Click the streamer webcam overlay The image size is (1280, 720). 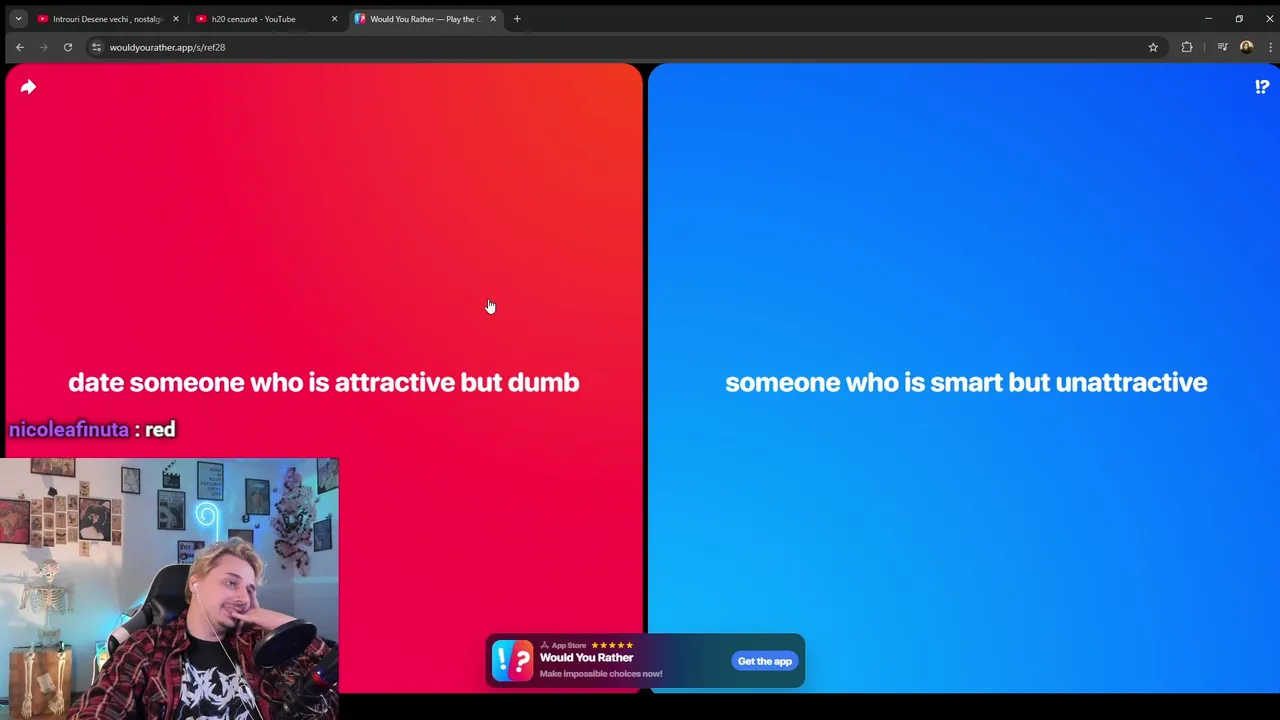[x=170, y=589]
